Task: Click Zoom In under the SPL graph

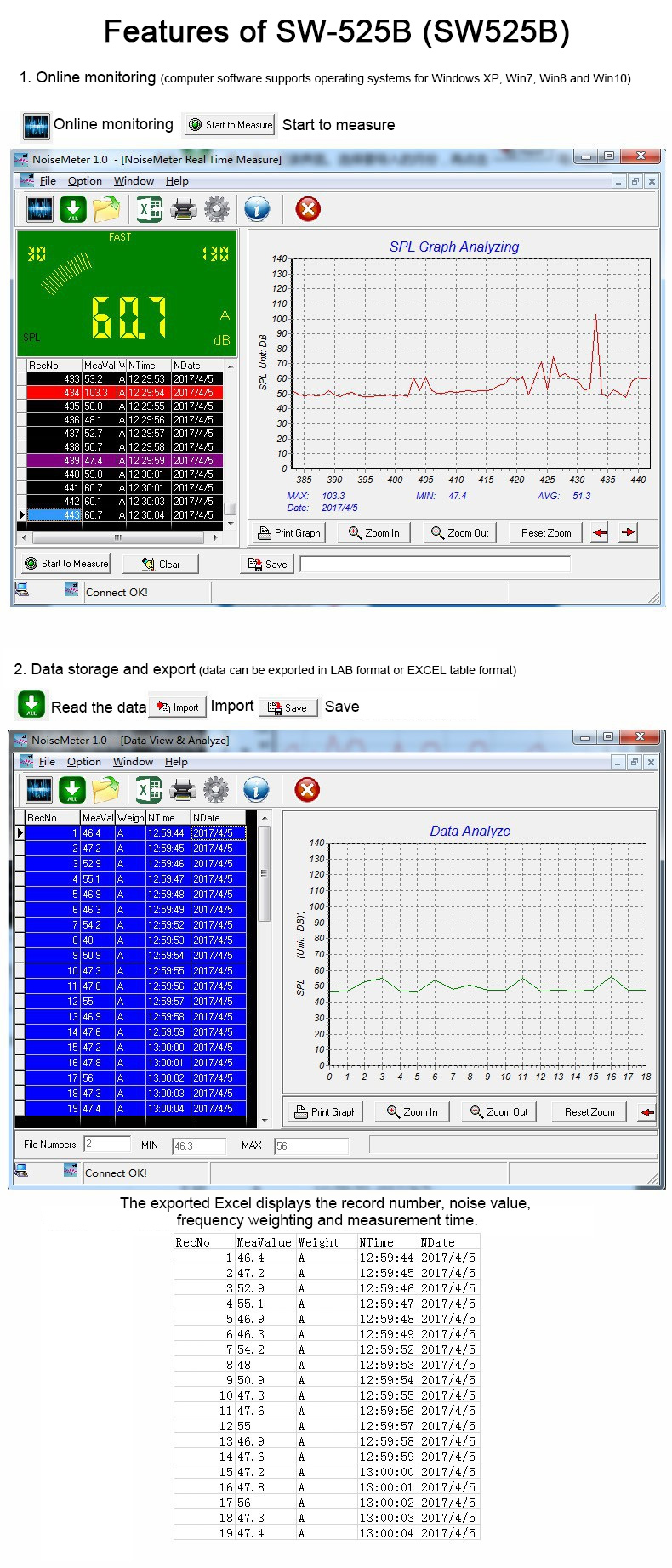Action: point(374,533)
